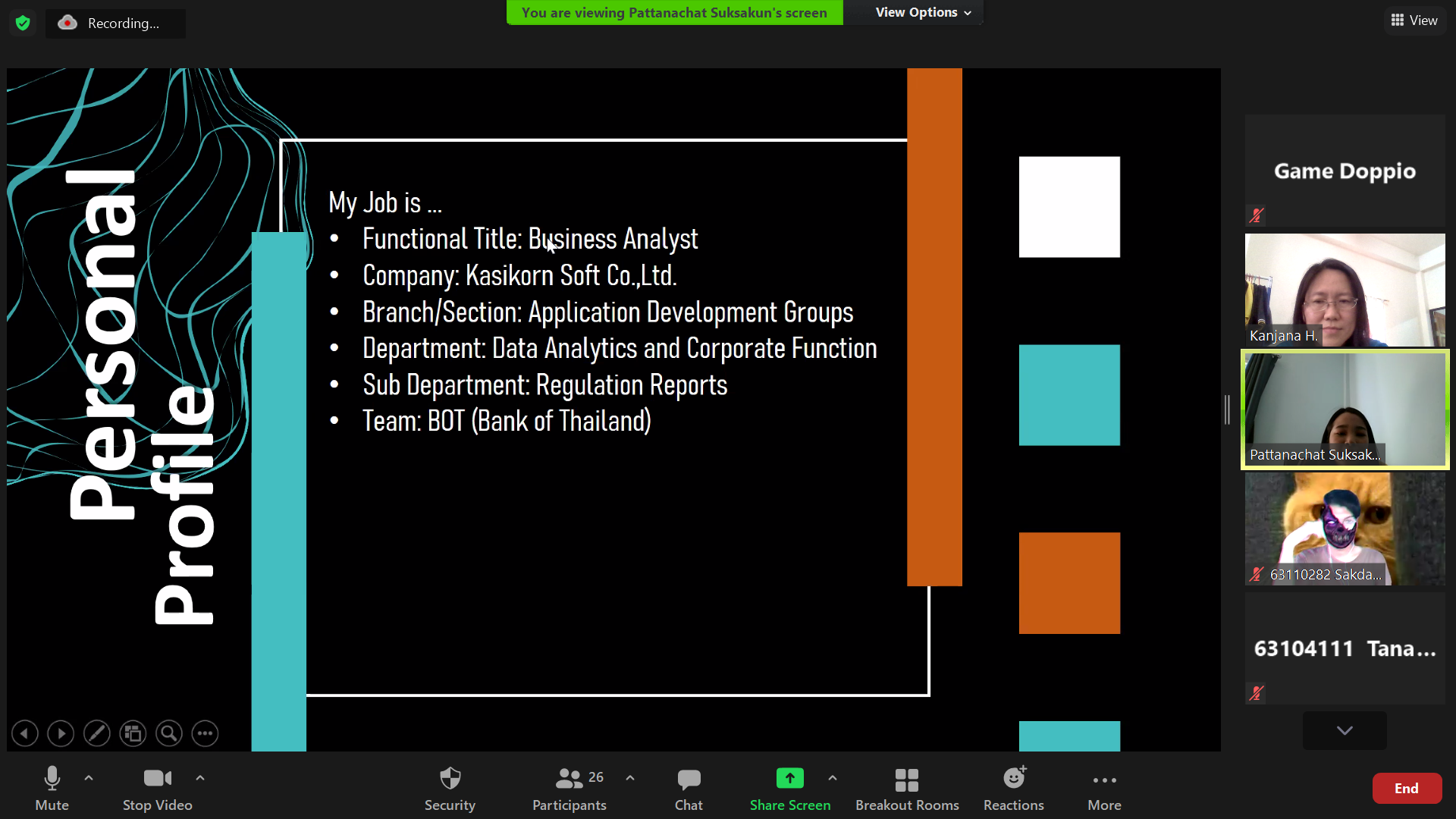Click "Department: Data Analytics and Corporate Function" text
The image size is (1456, 819).
[620, 348]
